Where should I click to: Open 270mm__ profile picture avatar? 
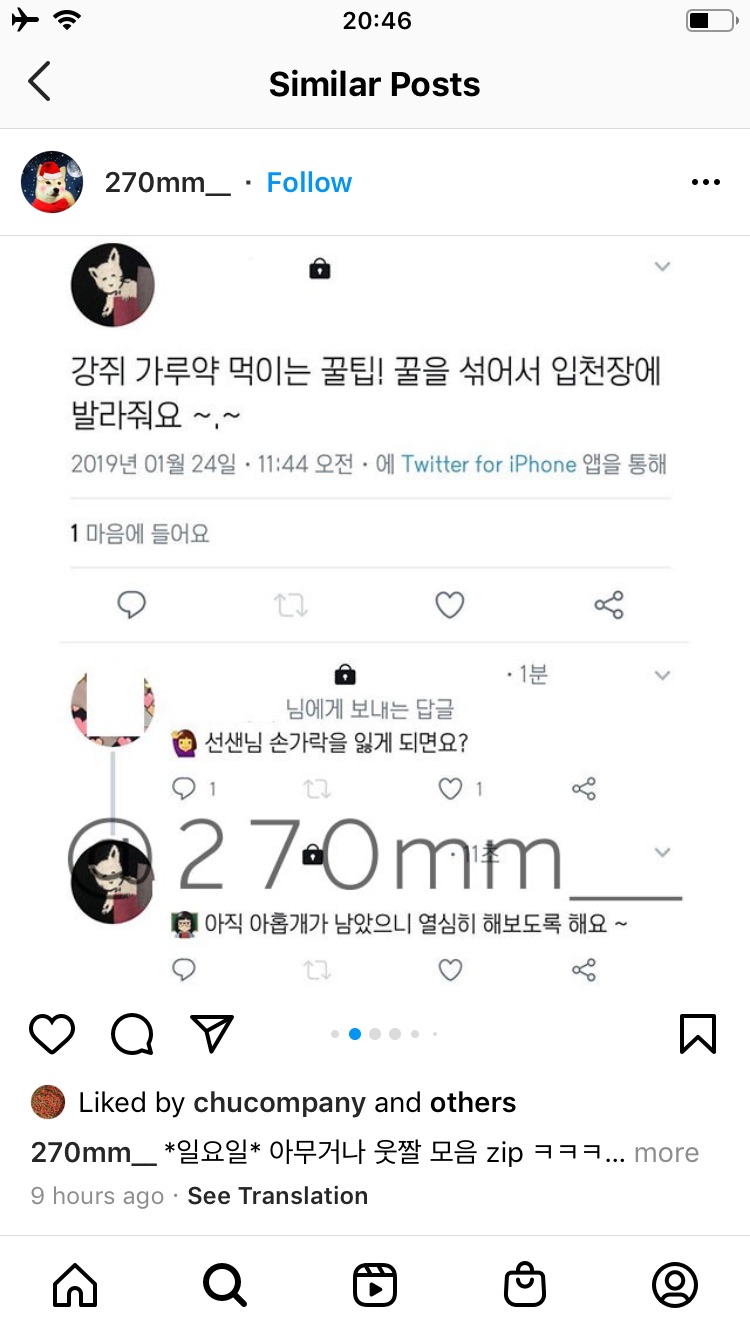pyautogui.click(x=52, y=183)
